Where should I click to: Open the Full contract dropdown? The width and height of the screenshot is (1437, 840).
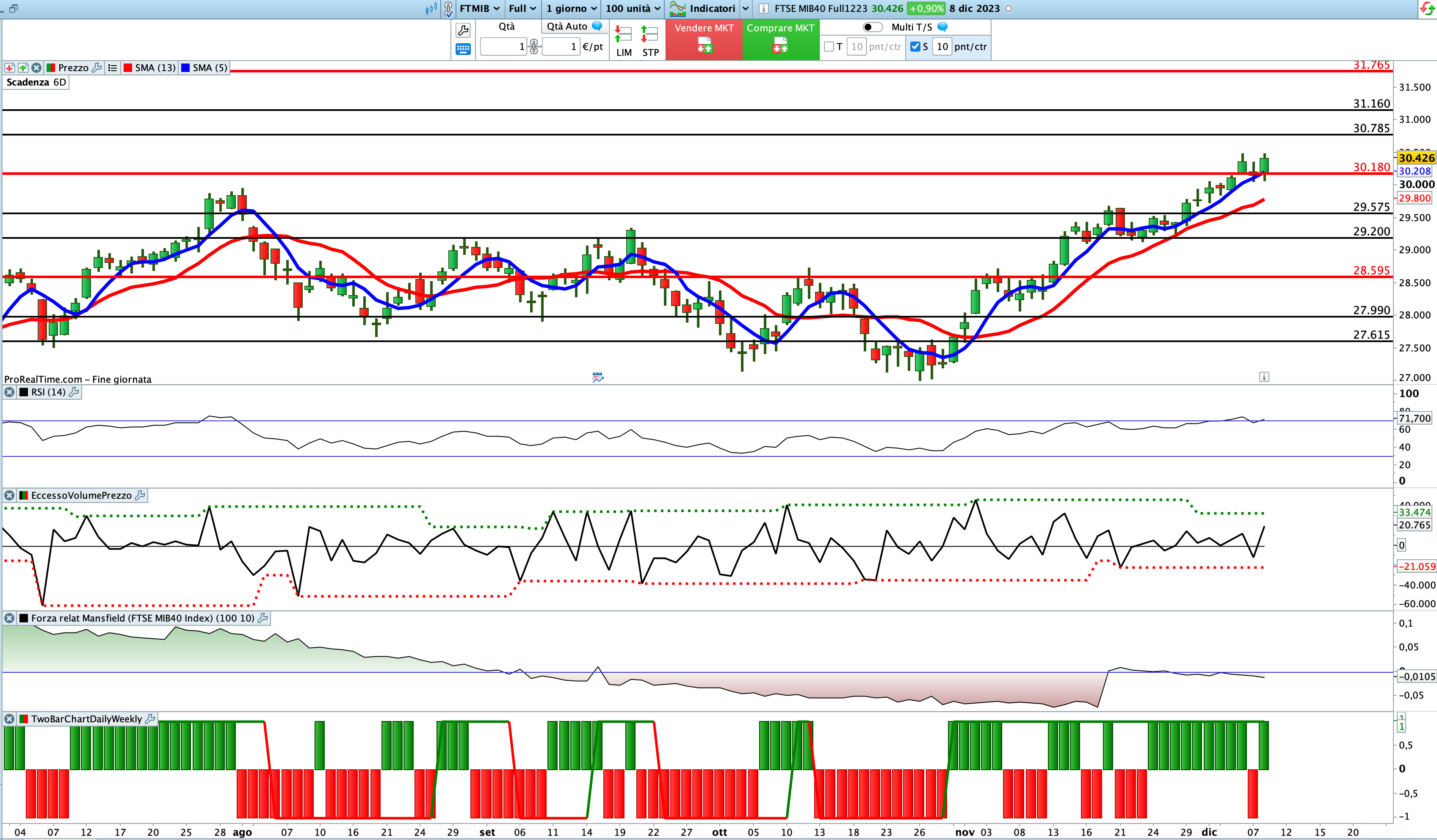[522, 8]
